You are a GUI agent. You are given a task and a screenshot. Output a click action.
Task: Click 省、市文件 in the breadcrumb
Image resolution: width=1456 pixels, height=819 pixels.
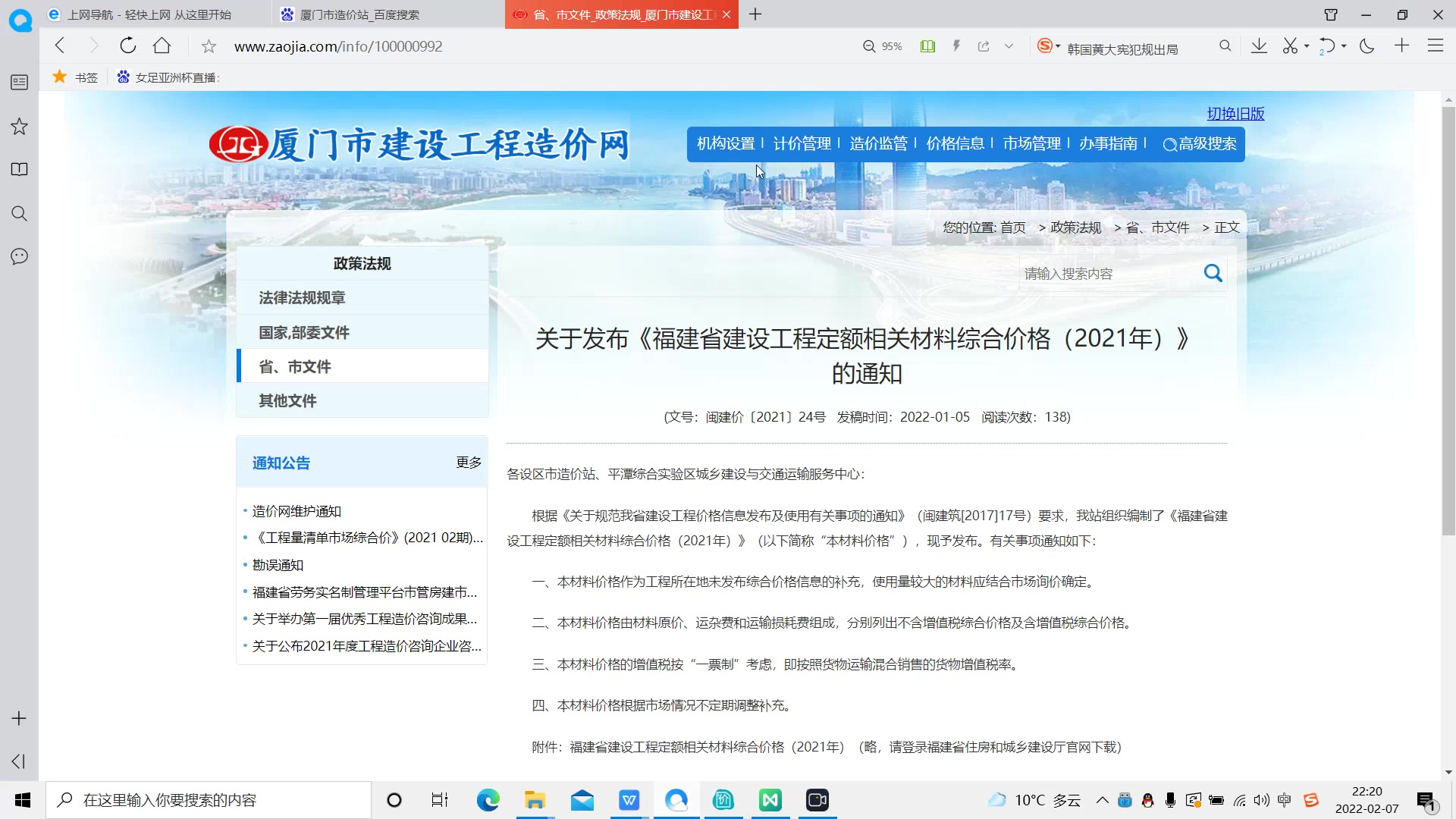point(1157,227)
